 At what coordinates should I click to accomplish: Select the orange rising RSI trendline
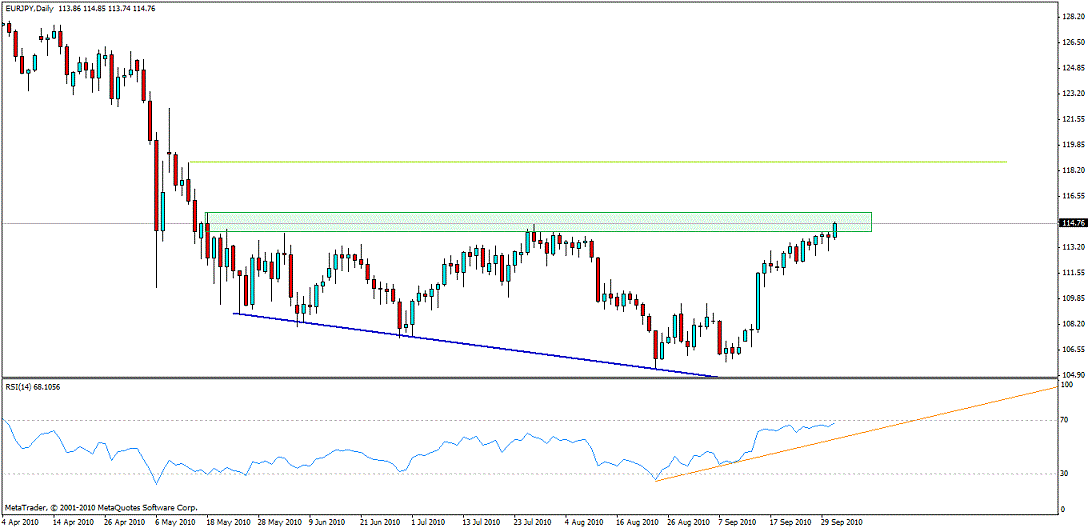click(x=857, y=433)
